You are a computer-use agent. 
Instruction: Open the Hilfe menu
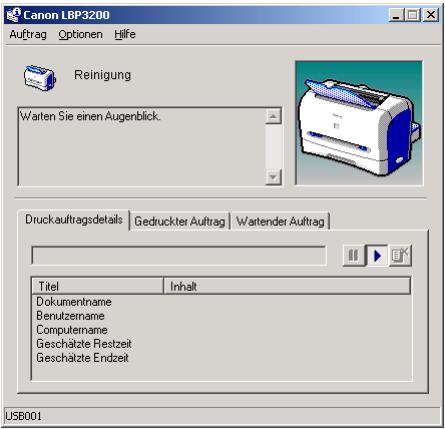click(x=125, y=34)
